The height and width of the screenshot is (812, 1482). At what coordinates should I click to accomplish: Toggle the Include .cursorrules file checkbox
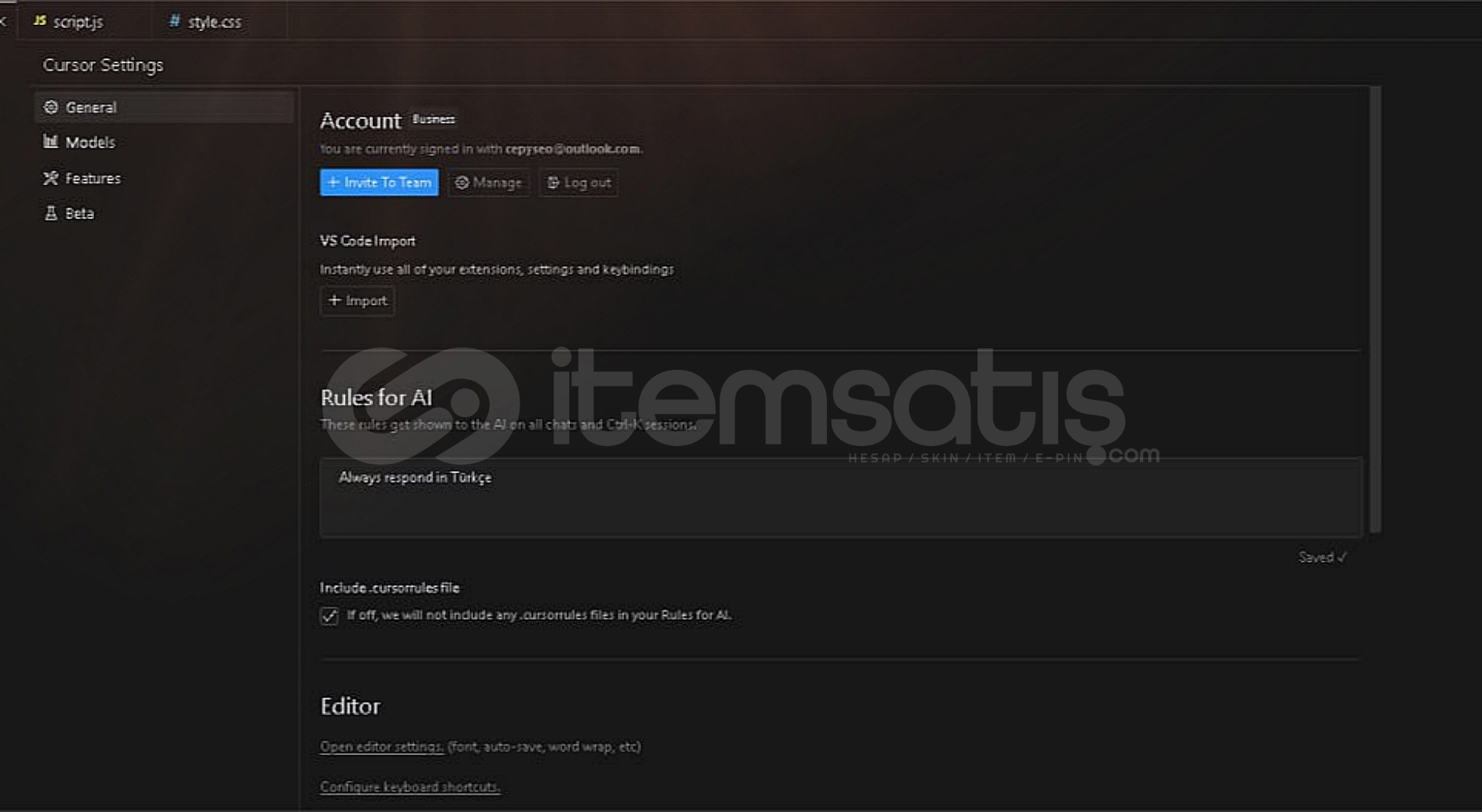[329, 616]
